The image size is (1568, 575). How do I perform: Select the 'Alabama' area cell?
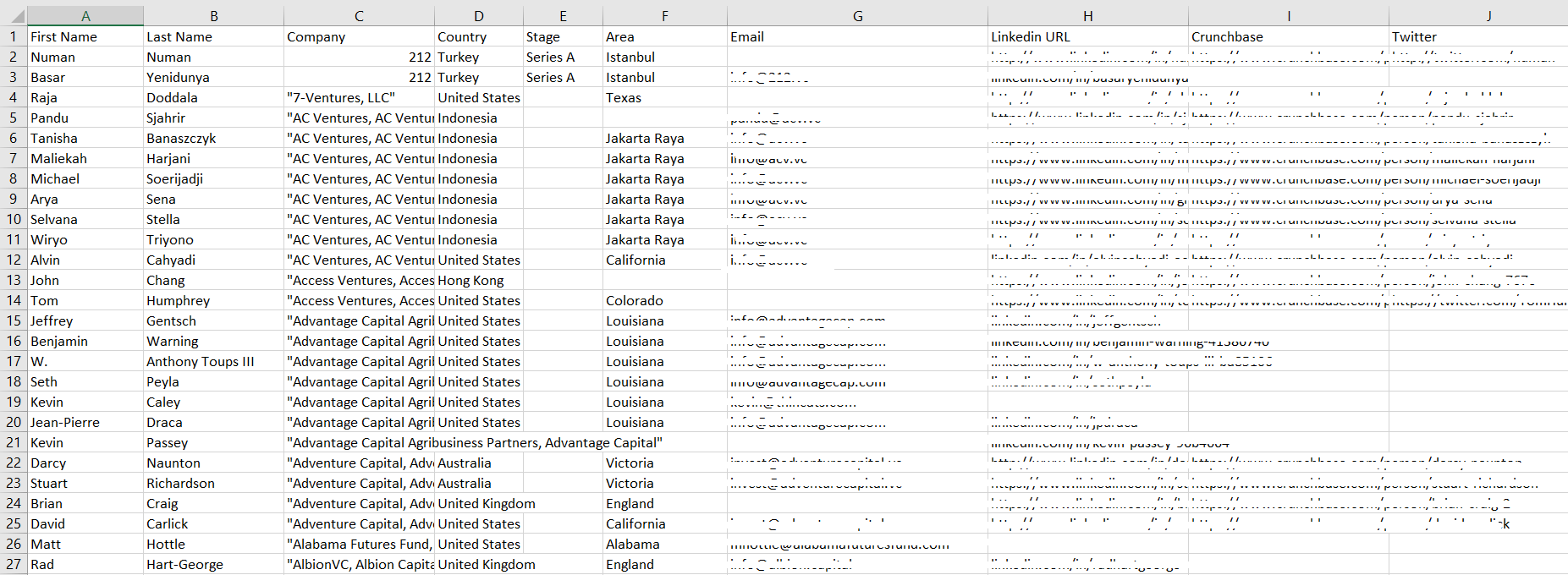tap(665, 544)
